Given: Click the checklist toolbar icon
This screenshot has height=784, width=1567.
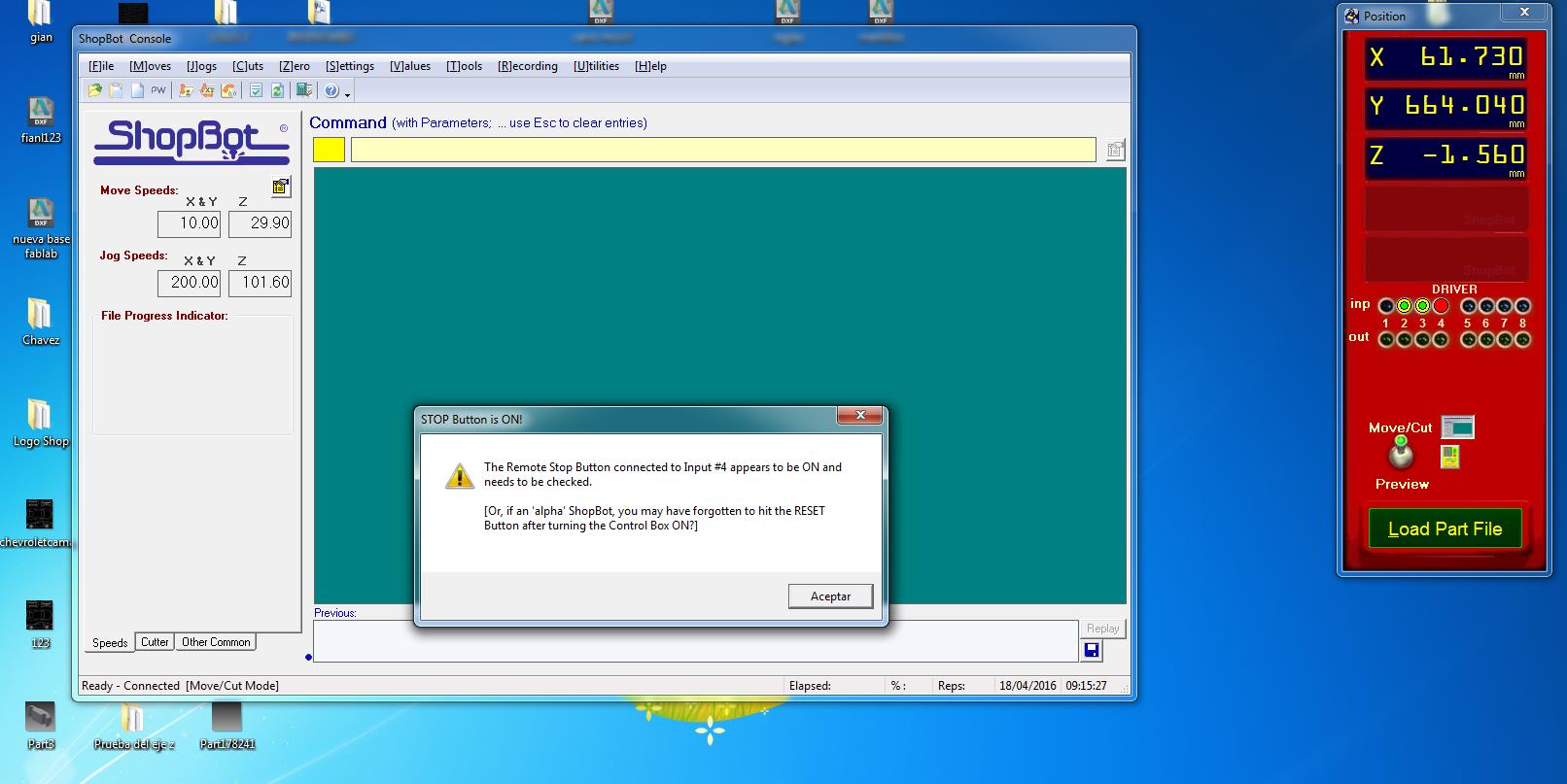Looking at the screenshot, I should (256, 90).
